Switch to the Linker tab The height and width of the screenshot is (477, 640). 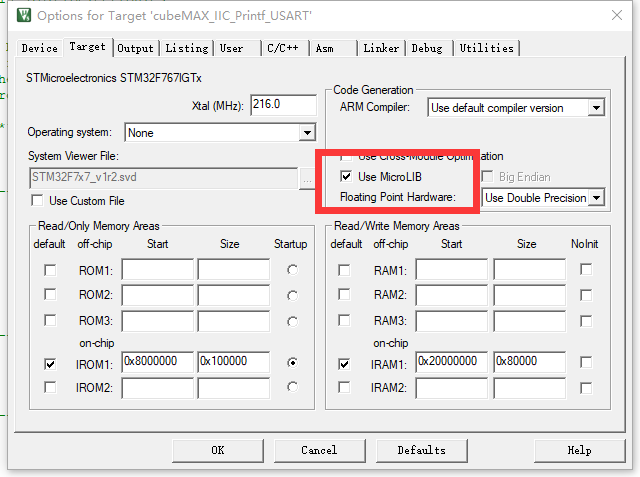click(381, 48)
